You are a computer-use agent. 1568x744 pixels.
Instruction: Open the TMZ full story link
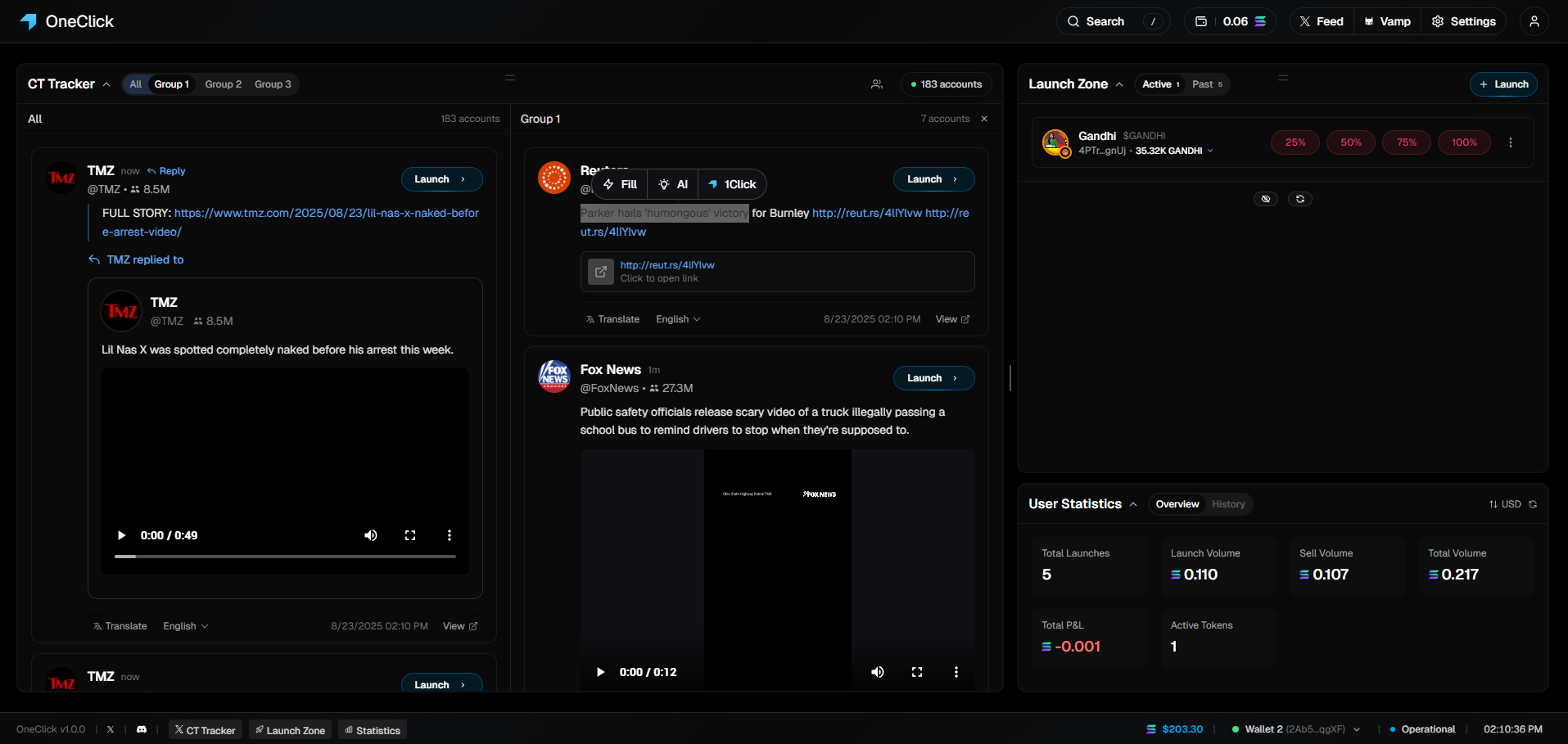click(291, 223)
